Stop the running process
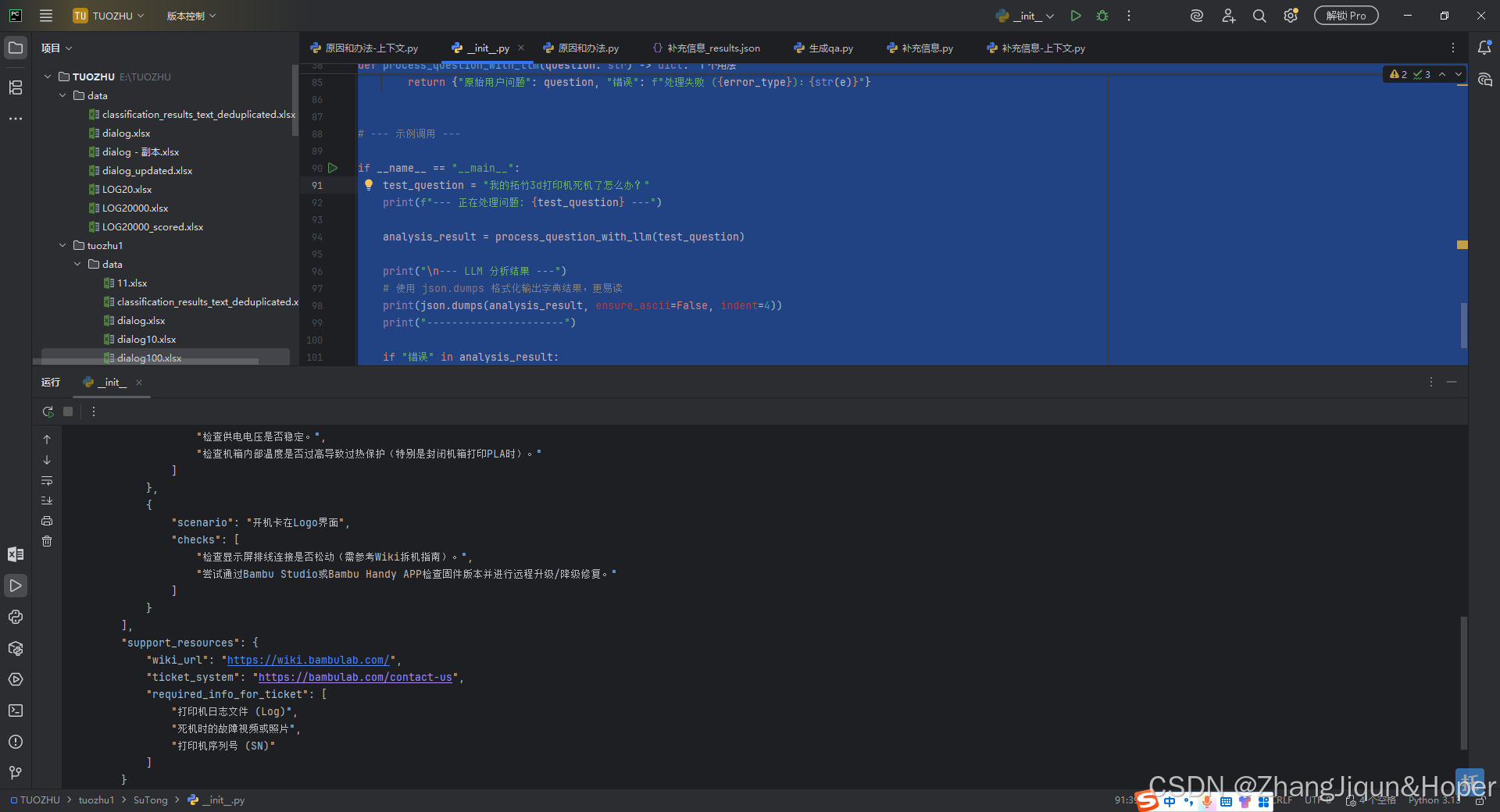The image size is (1500, 812). pyautogui.click(x=68, y=411)
